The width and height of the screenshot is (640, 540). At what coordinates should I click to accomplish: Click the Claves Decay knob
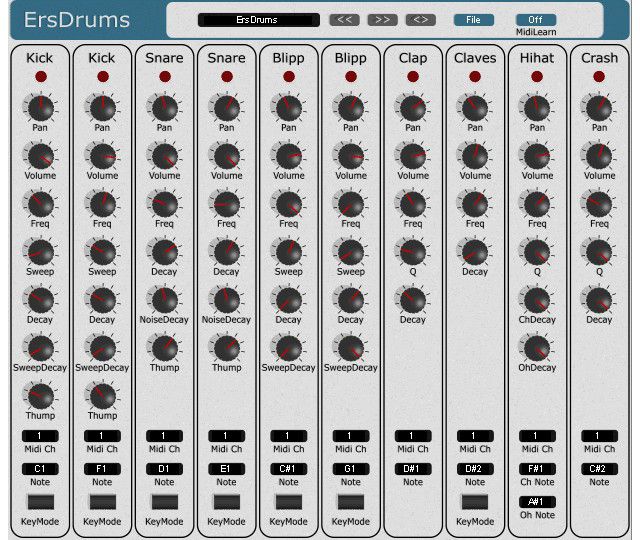click(x=475, y=252)
